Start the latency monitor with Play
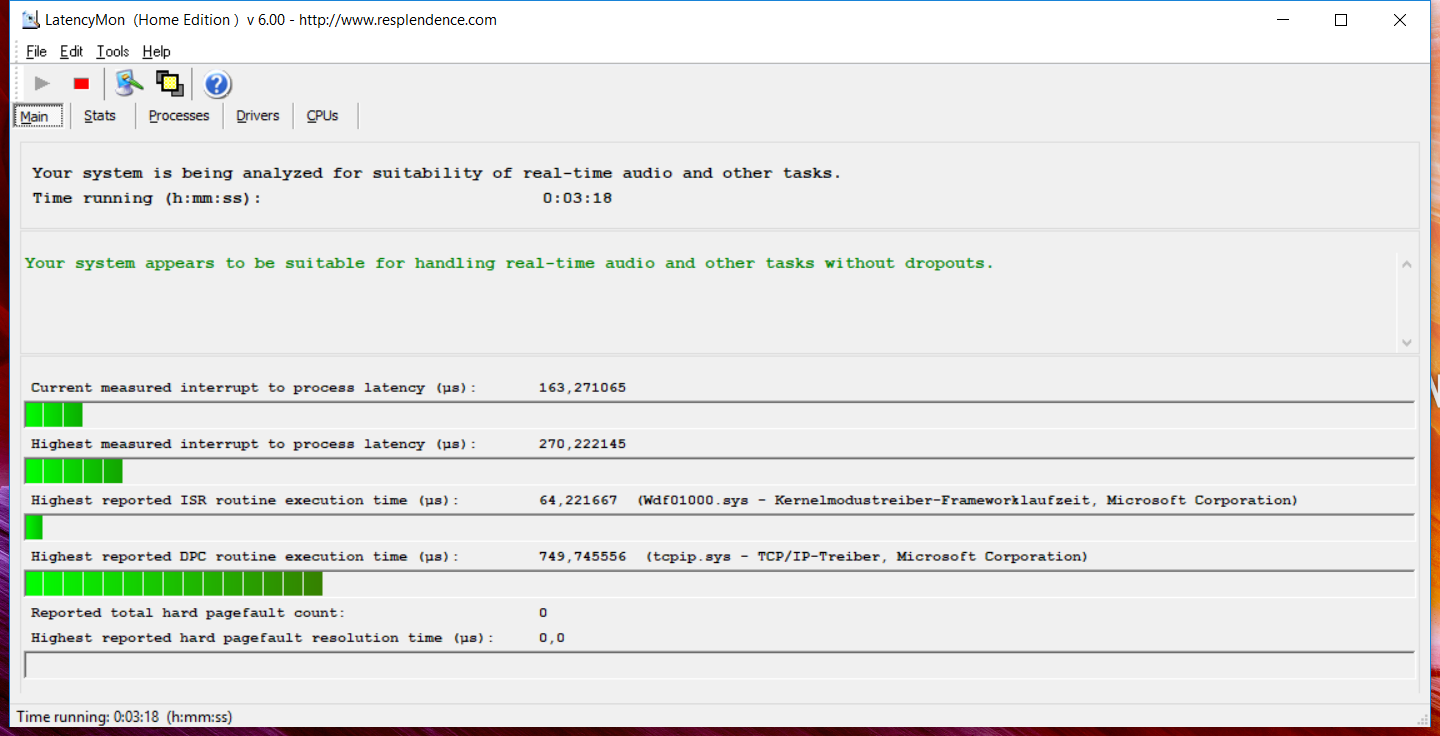The width and height of the screenshot is (1440, 736). coord(42,84)
